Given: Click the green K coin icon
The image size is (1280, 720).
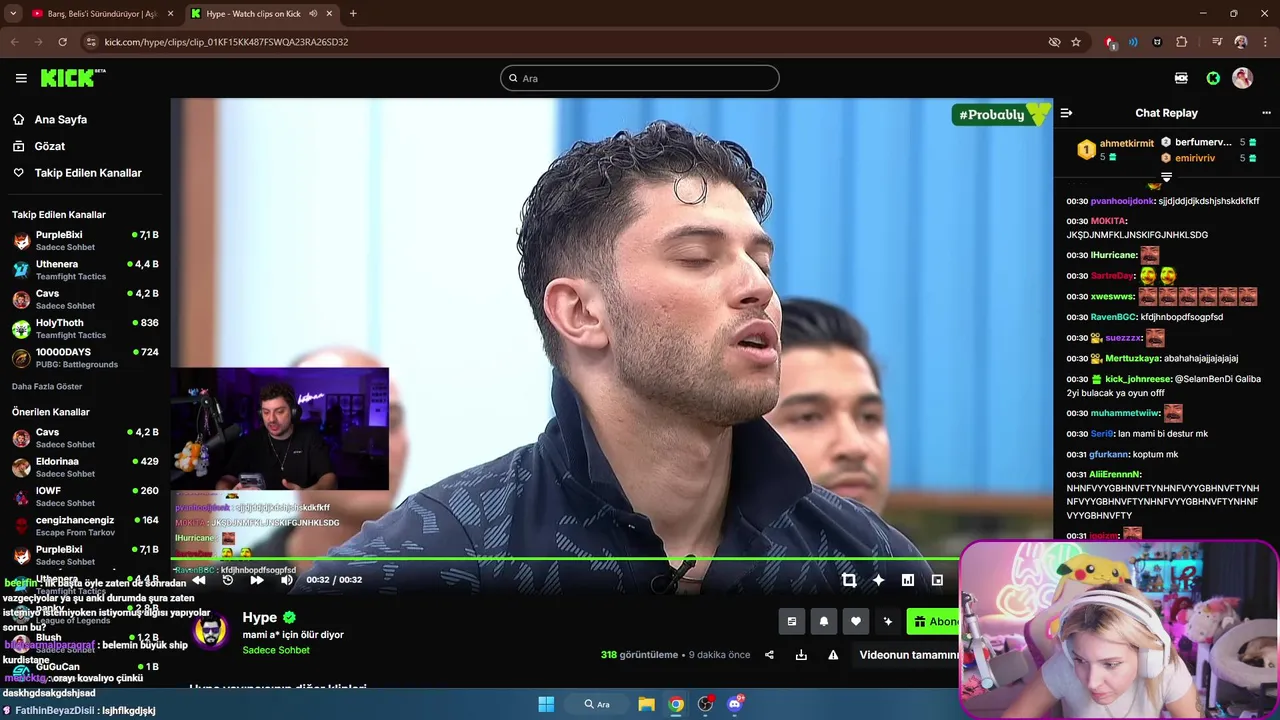Looking at the screenshot, I should [x=1213, y=78].
